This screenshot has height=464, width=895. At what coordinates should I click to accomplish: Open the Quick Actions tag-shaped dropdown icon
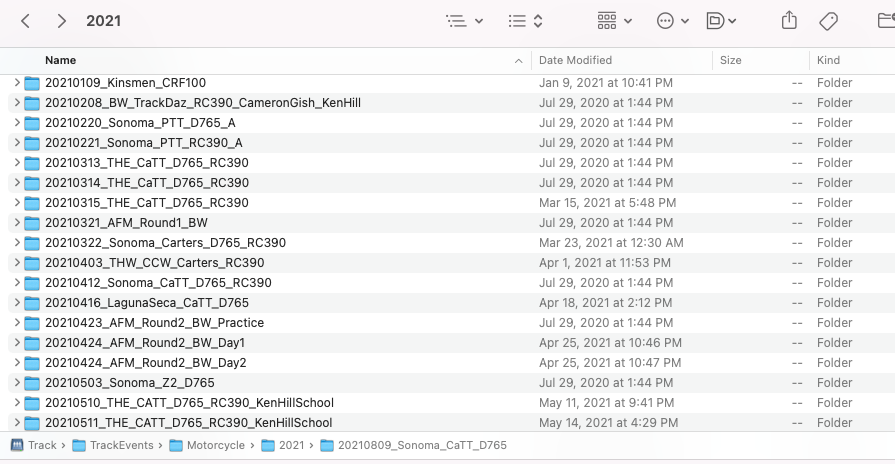pos(721,21)
